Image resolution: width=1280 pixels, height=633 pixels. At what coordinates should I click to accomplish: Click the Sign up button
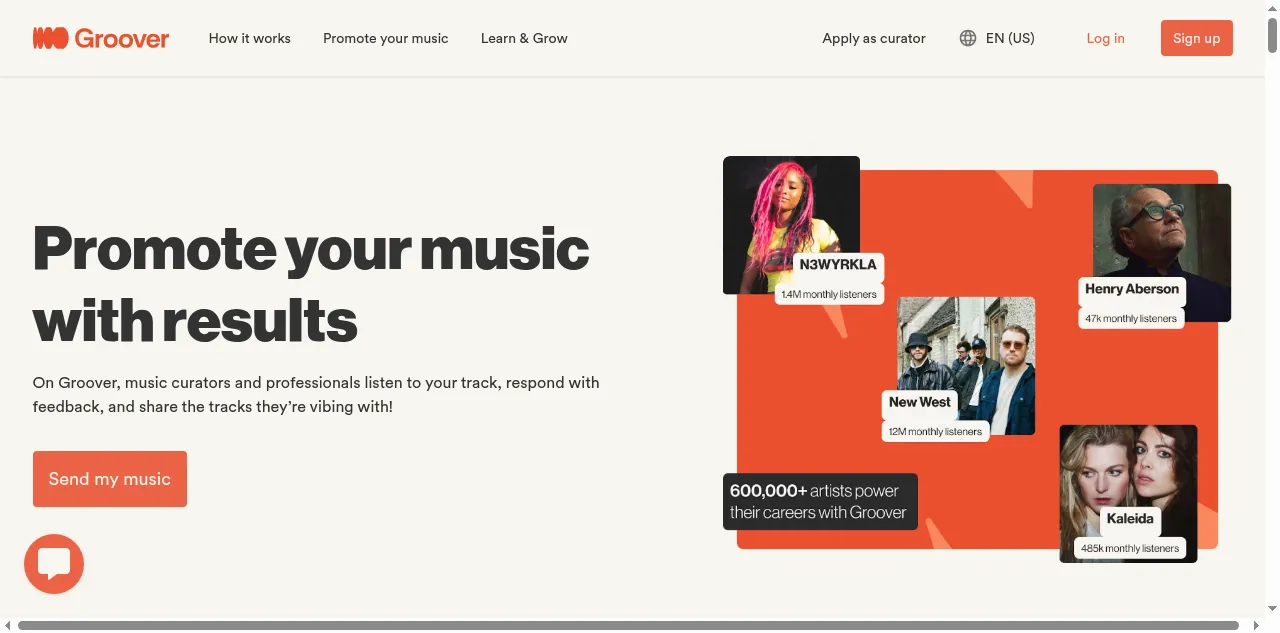tap(1197, 38)
